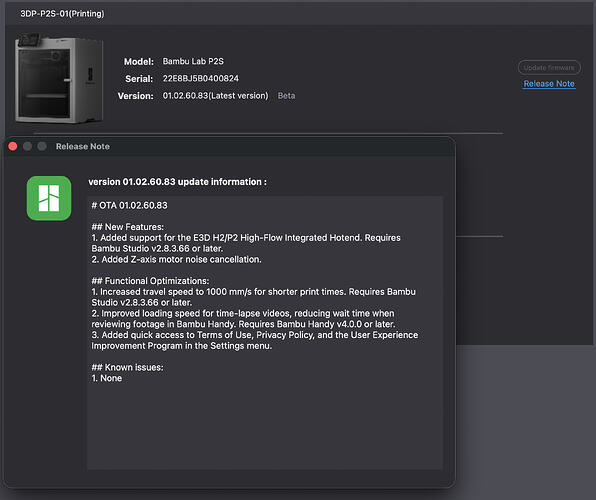Click the Z-axis motor noise cancellation line
The width and height of the screenshot is (596, 500).
pyautogui.click(x=176, y=259)
